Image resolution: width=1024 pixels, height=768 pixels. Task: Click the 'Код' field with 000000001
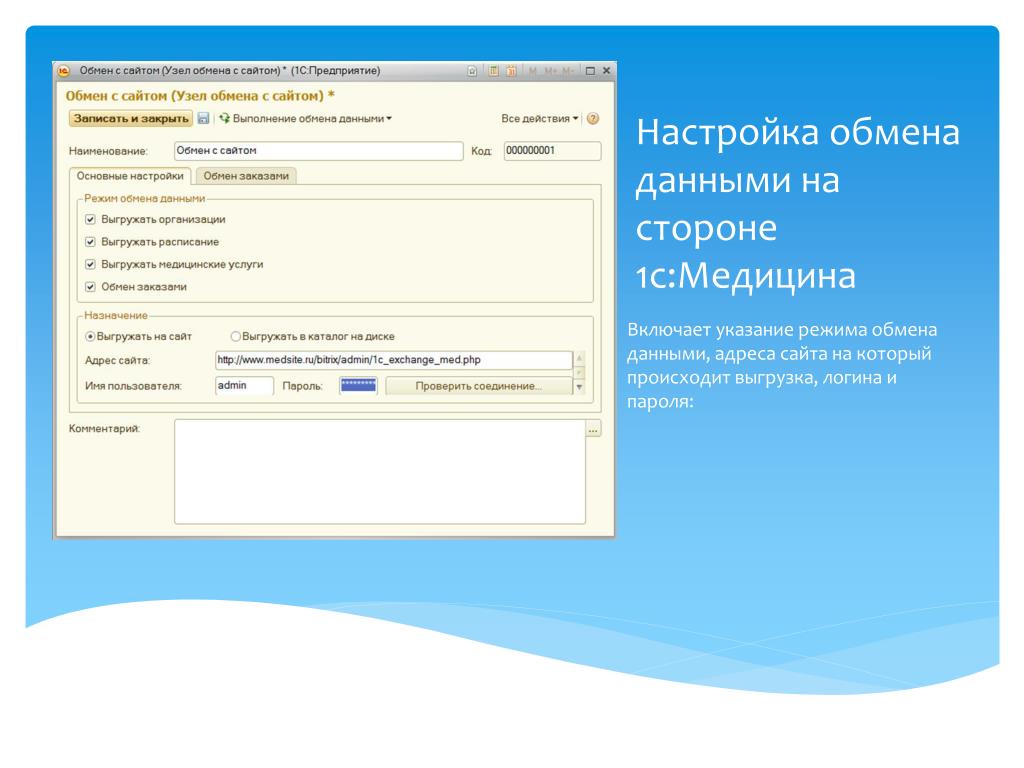pos(552,151)
